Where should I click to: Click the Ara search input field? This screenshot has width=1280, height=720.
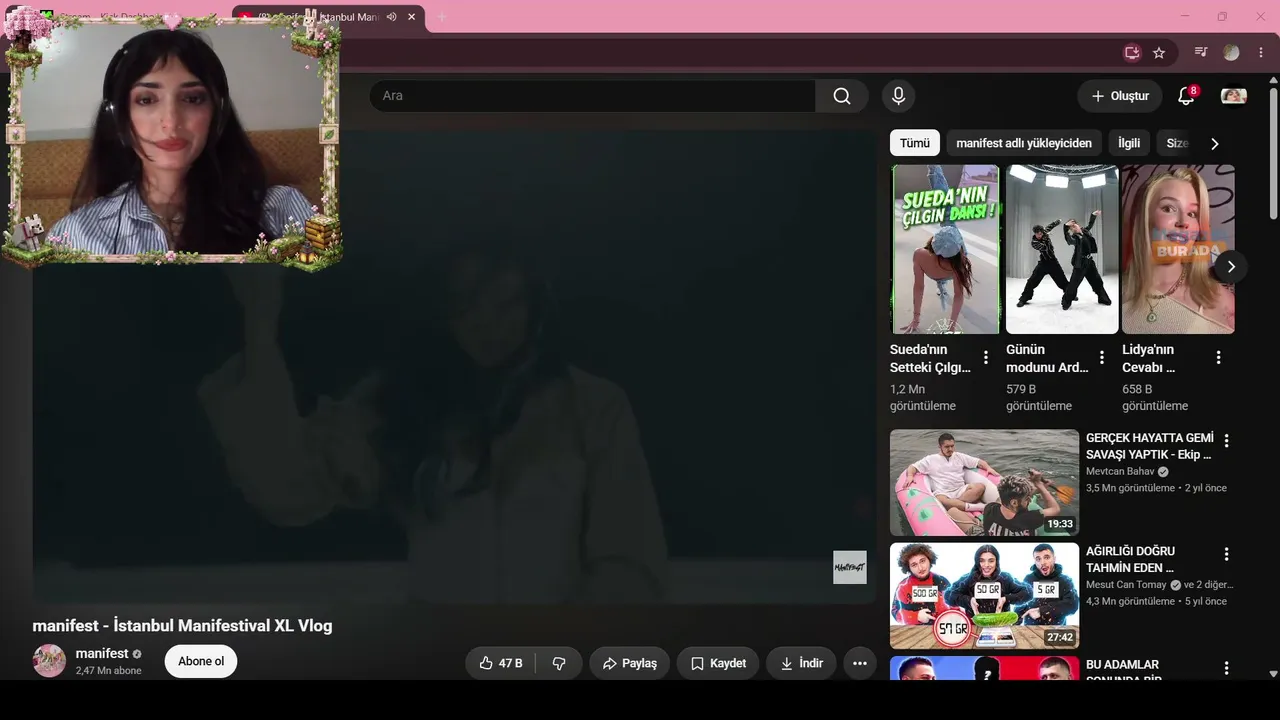592,96
